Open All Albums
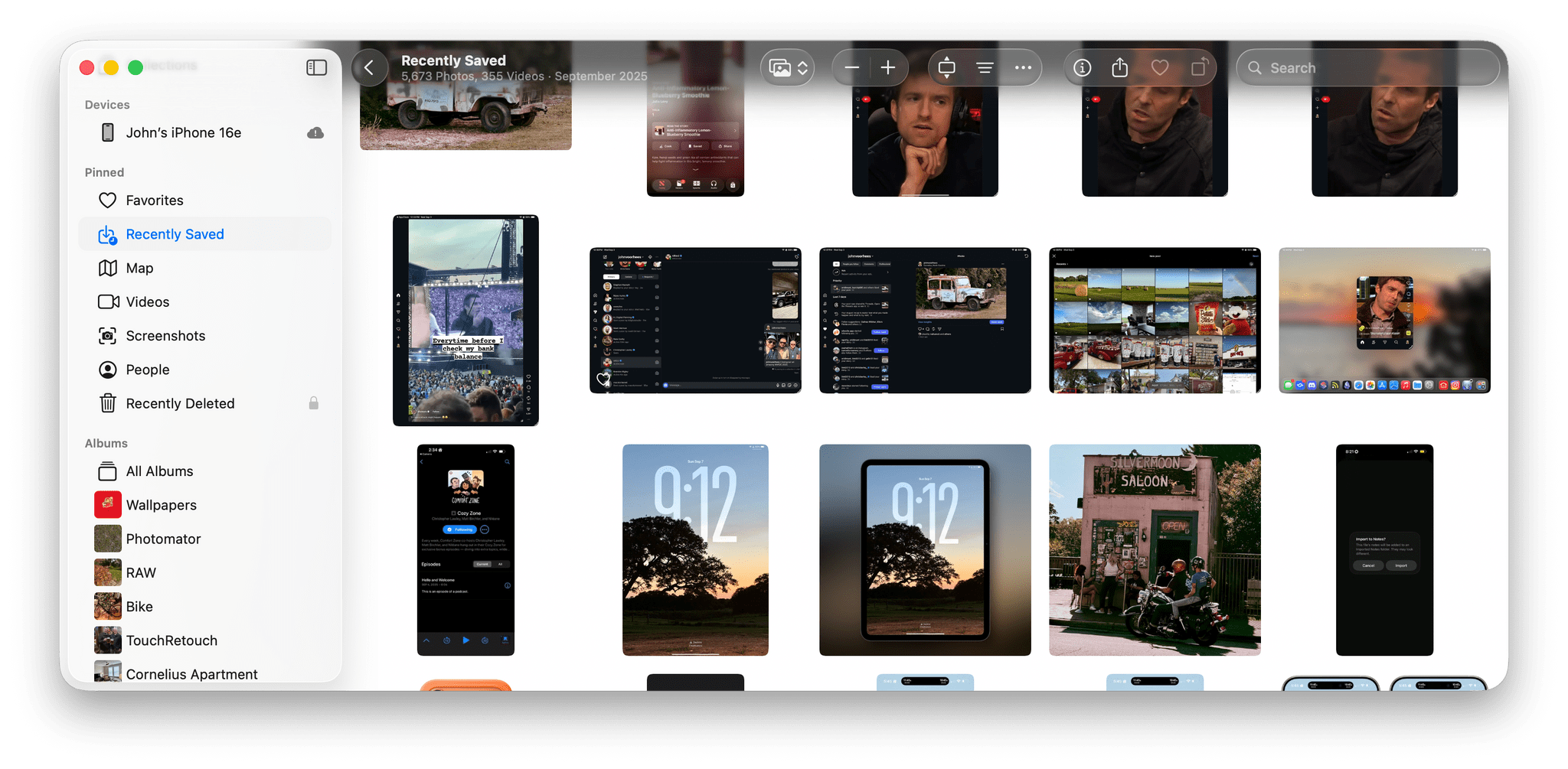 coord(205,471)
